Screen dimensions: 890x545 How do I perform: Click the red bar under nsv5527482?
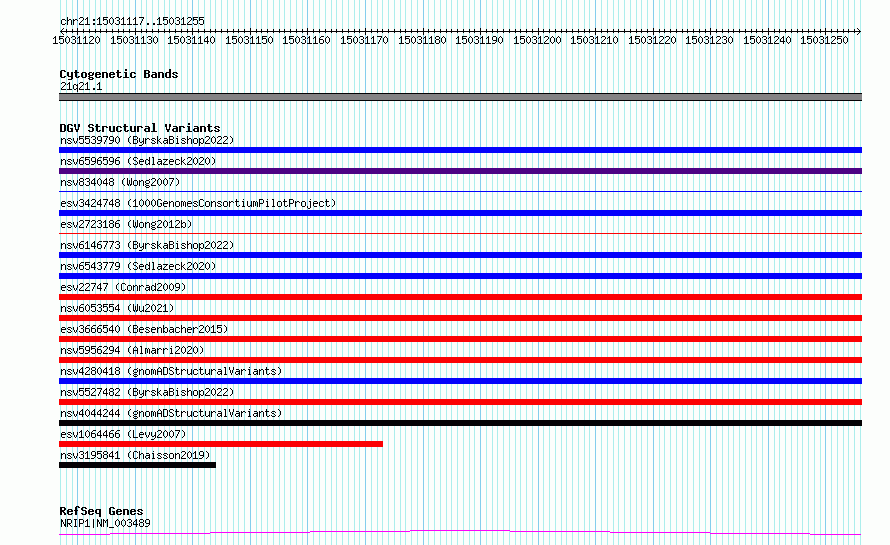coord(460,402)
